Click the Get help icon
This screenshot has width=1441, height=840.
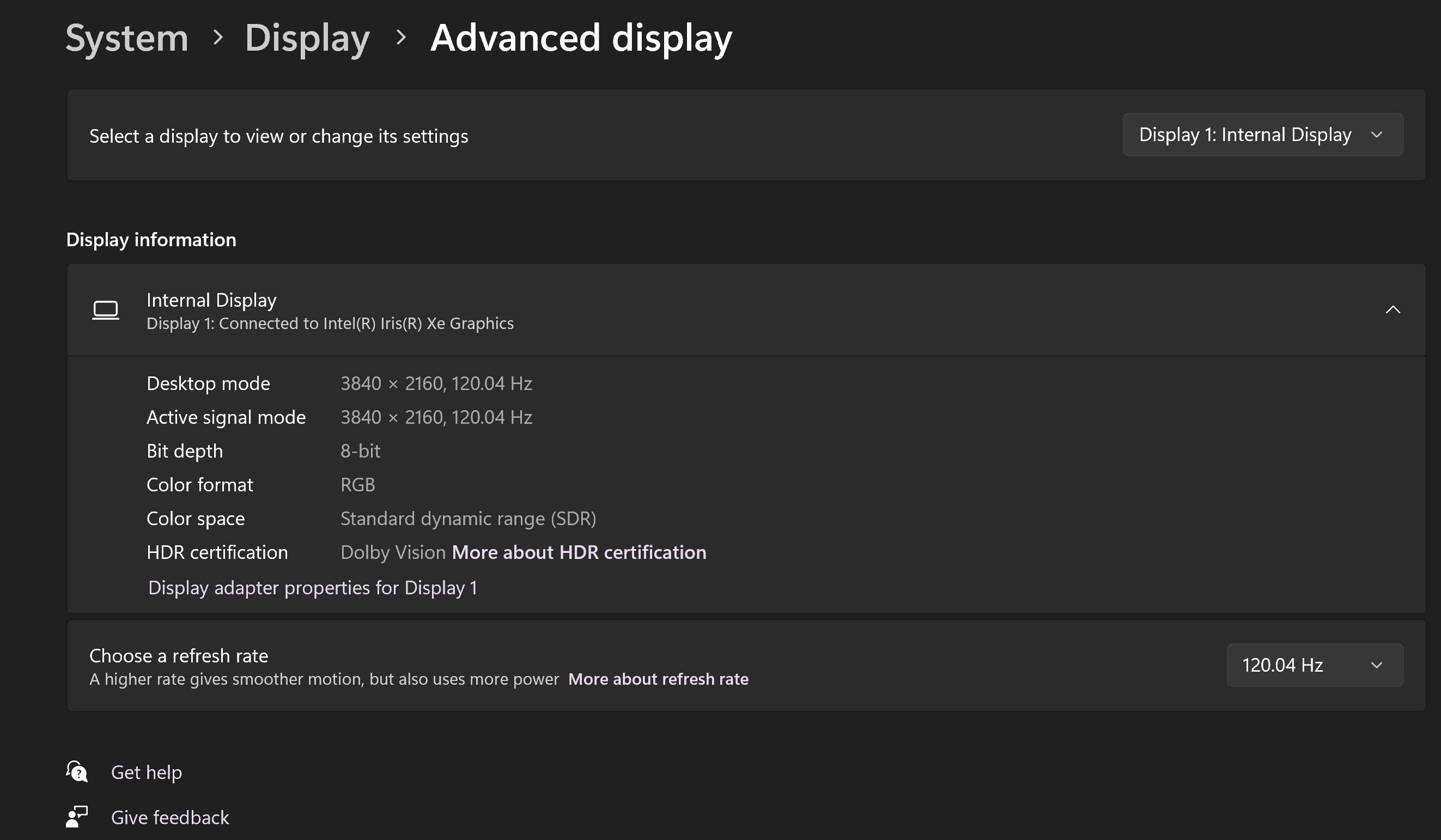coord(77,771)
